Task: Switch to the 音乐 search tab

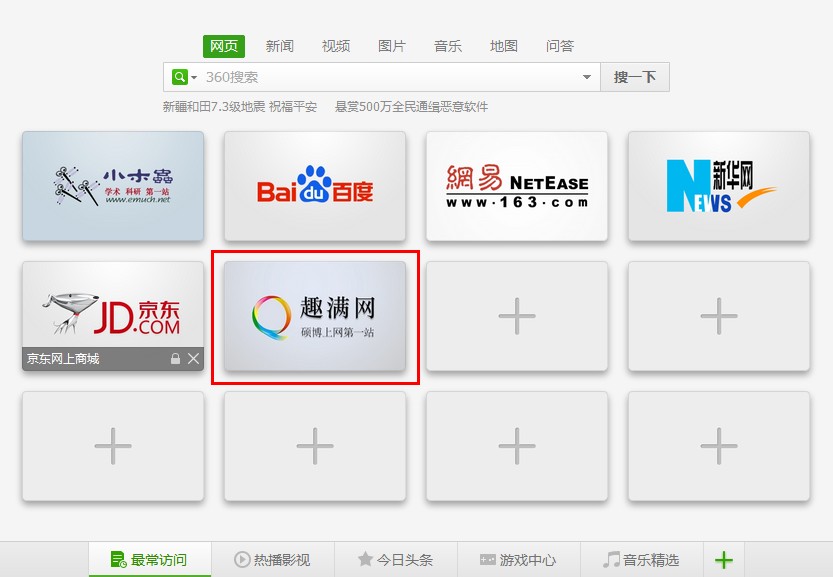Action: (448, 46)
